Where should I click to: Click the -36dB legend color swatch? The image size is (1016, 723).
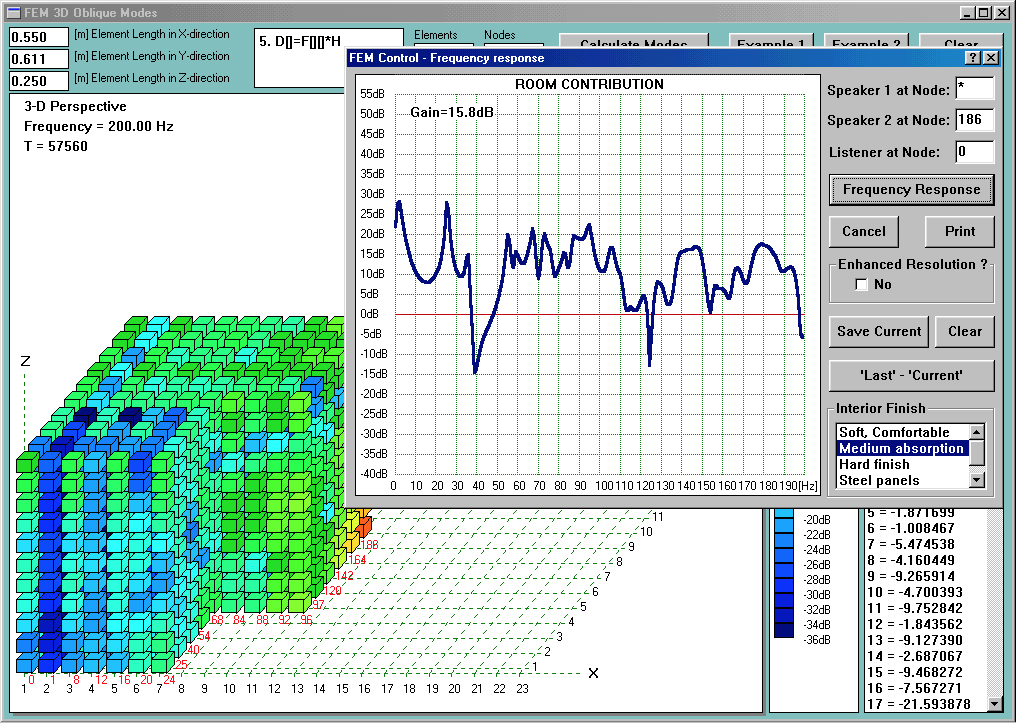784,632
